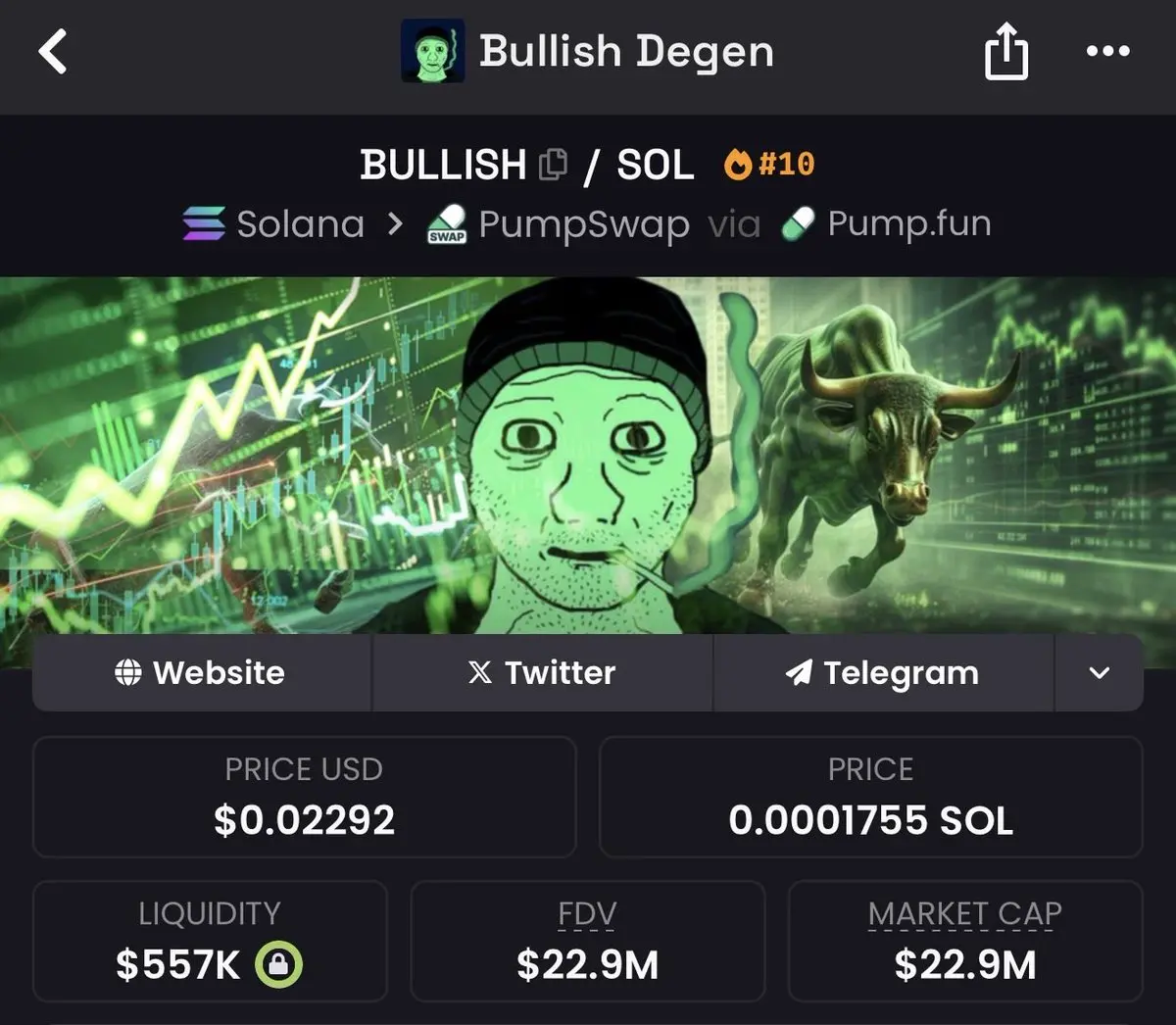Tap the PumpSwap logo icon

(447, 224)
